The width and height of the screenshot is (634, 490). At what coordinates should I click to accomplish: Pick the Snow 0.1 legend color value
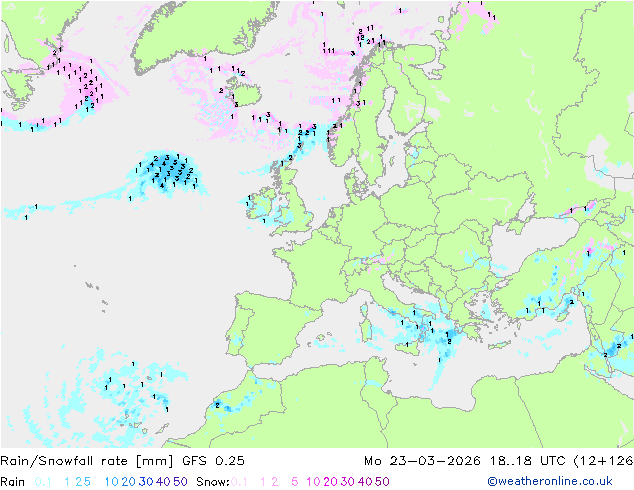coord(239,482)
